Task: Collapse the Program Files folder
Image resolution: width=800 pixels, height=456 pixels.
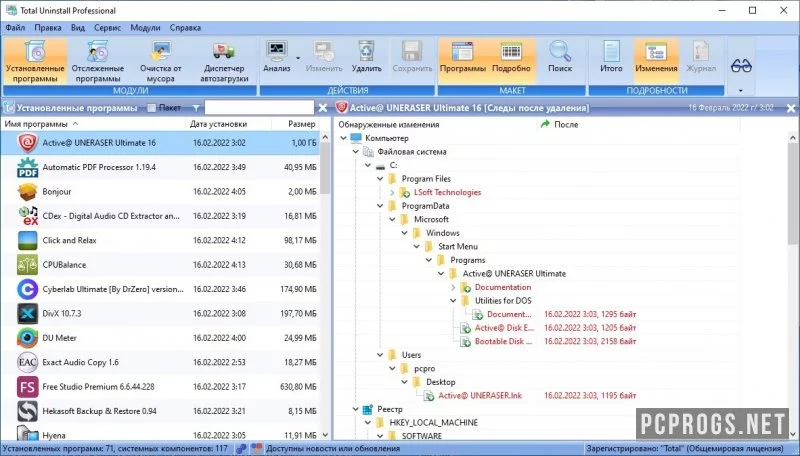Action: click(380, 179)
